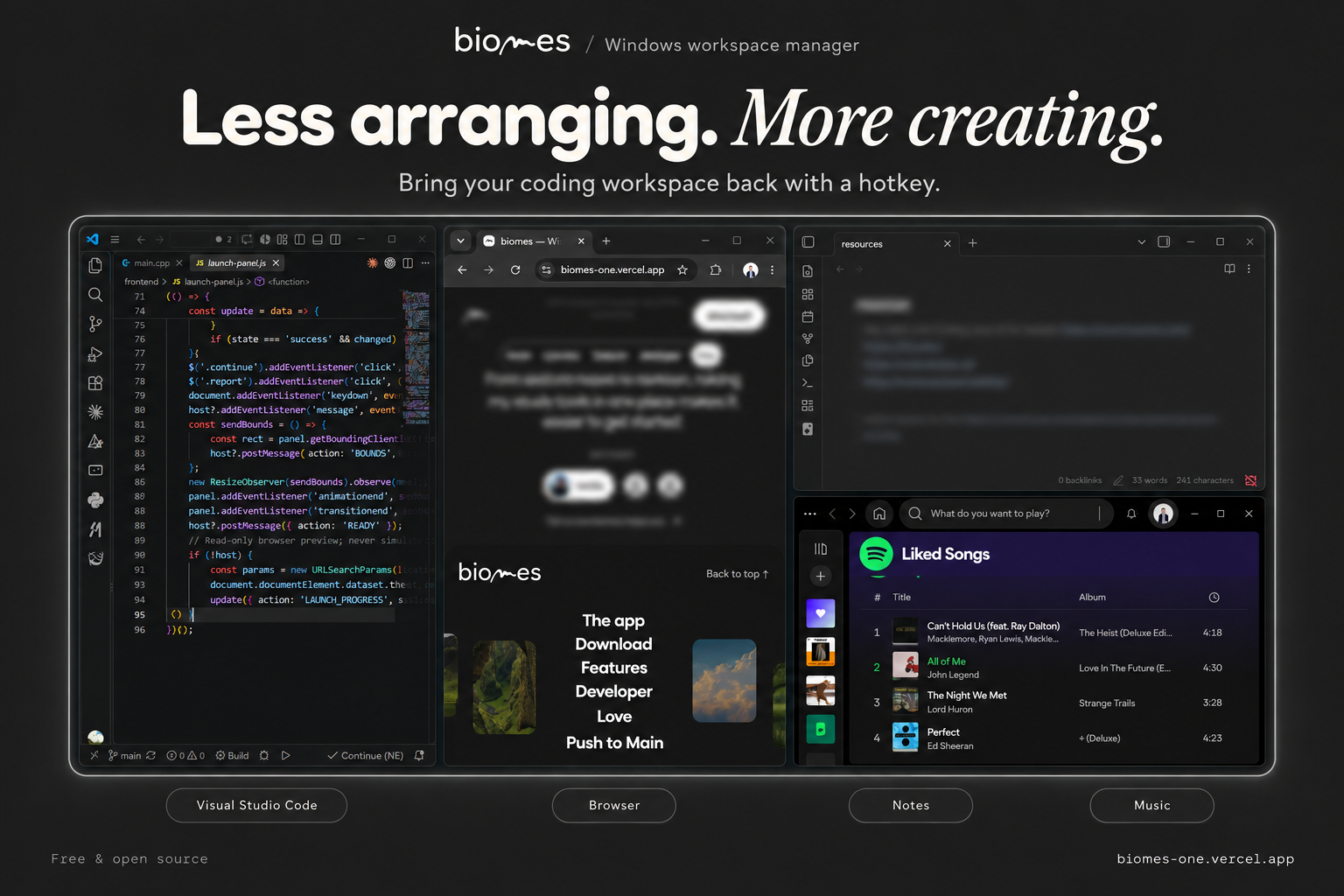Open a new tab in the browser
This screenshot has height=896, width=1344.
(x=606, y=241)
